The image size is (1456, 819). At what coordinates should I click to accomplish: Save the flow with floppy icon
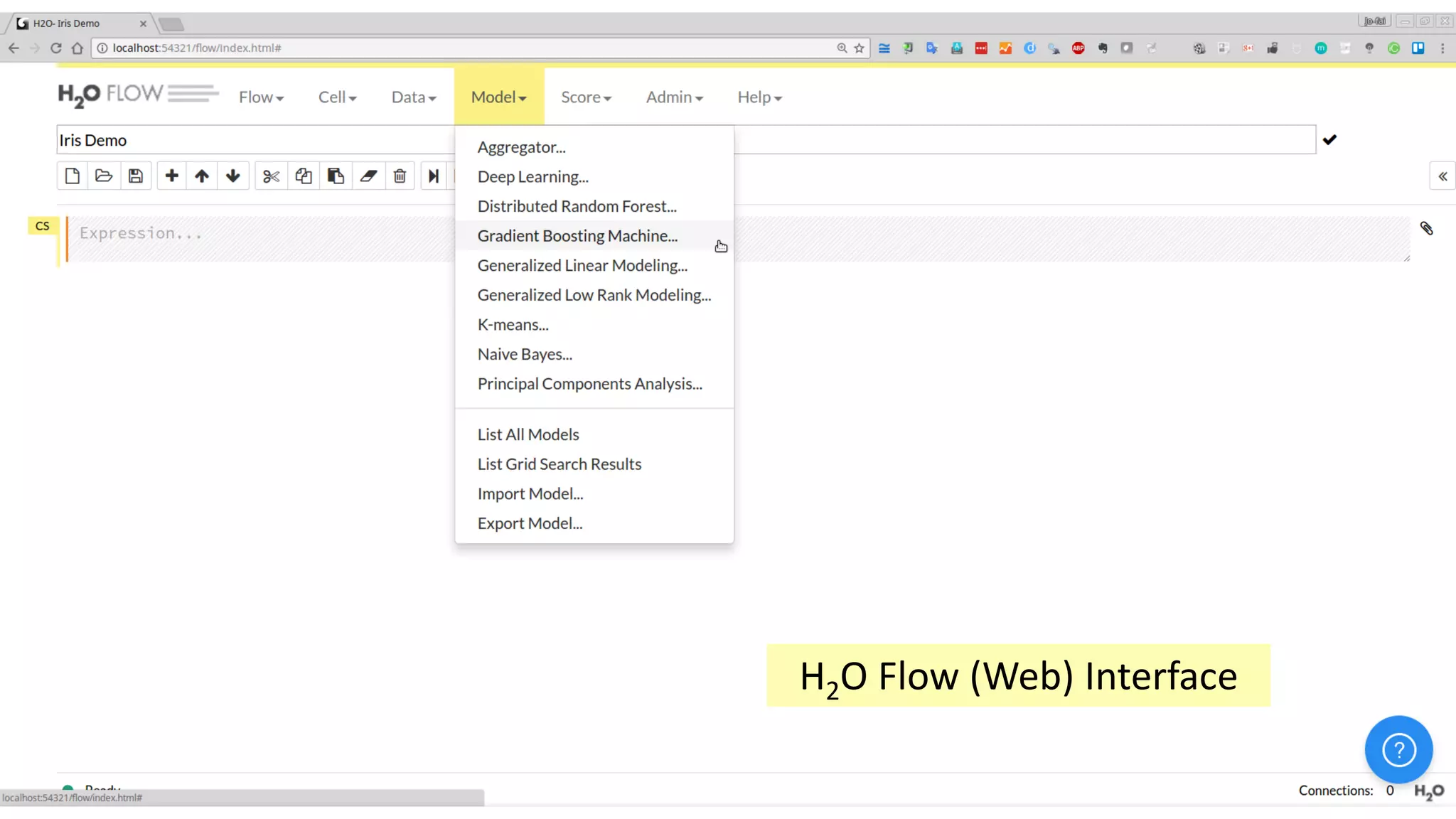pos(136,176)
